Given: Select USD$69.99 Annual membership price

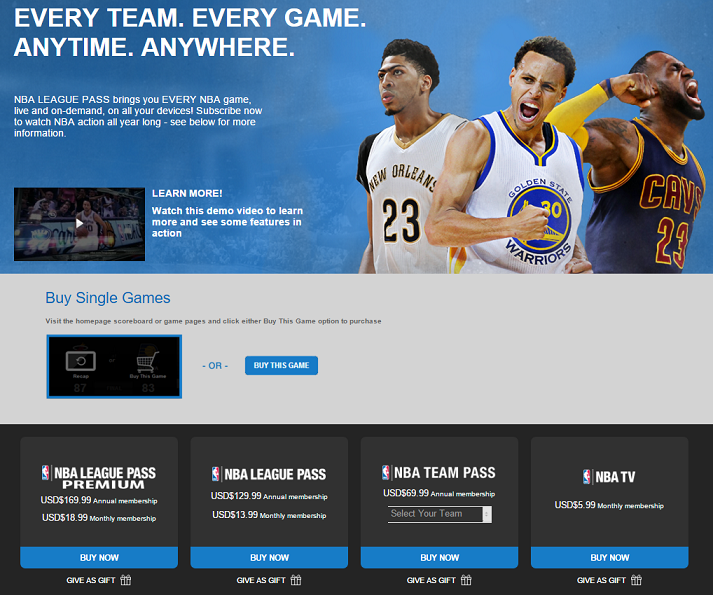Looking at the screenshot, I should click(x=439, y=493).
